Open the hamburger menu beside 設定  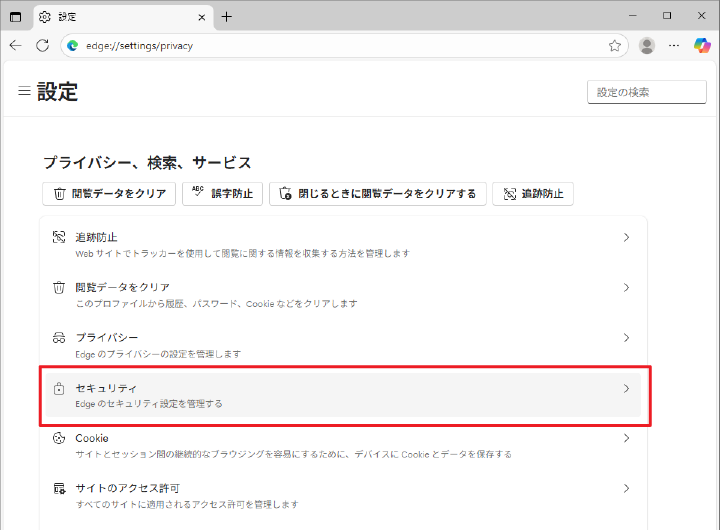(x=24, y=91)
